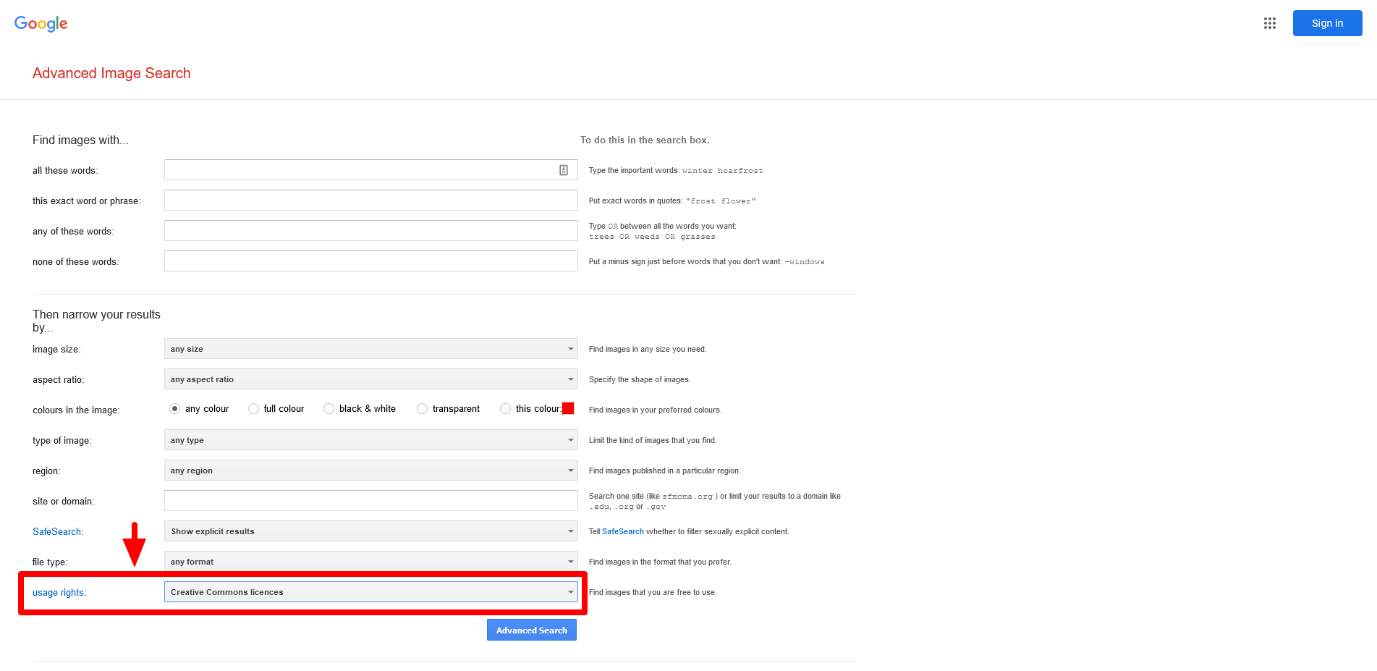Image resolution: width=1377 pixels, height=671 pixels.
Task: Click the SafeSearch label link
Action: [57, 531]
